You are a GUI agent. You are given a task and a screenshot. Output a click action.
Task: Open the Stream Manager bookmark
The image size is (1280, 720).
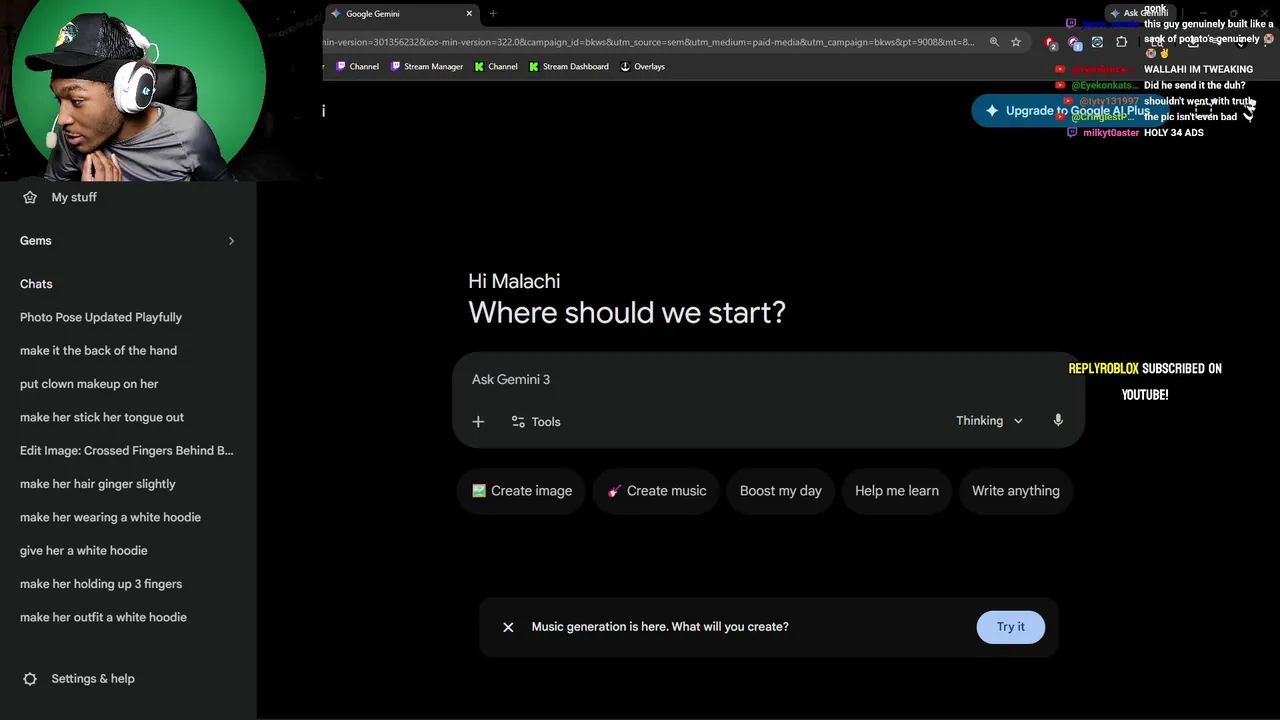coord(426,67)
